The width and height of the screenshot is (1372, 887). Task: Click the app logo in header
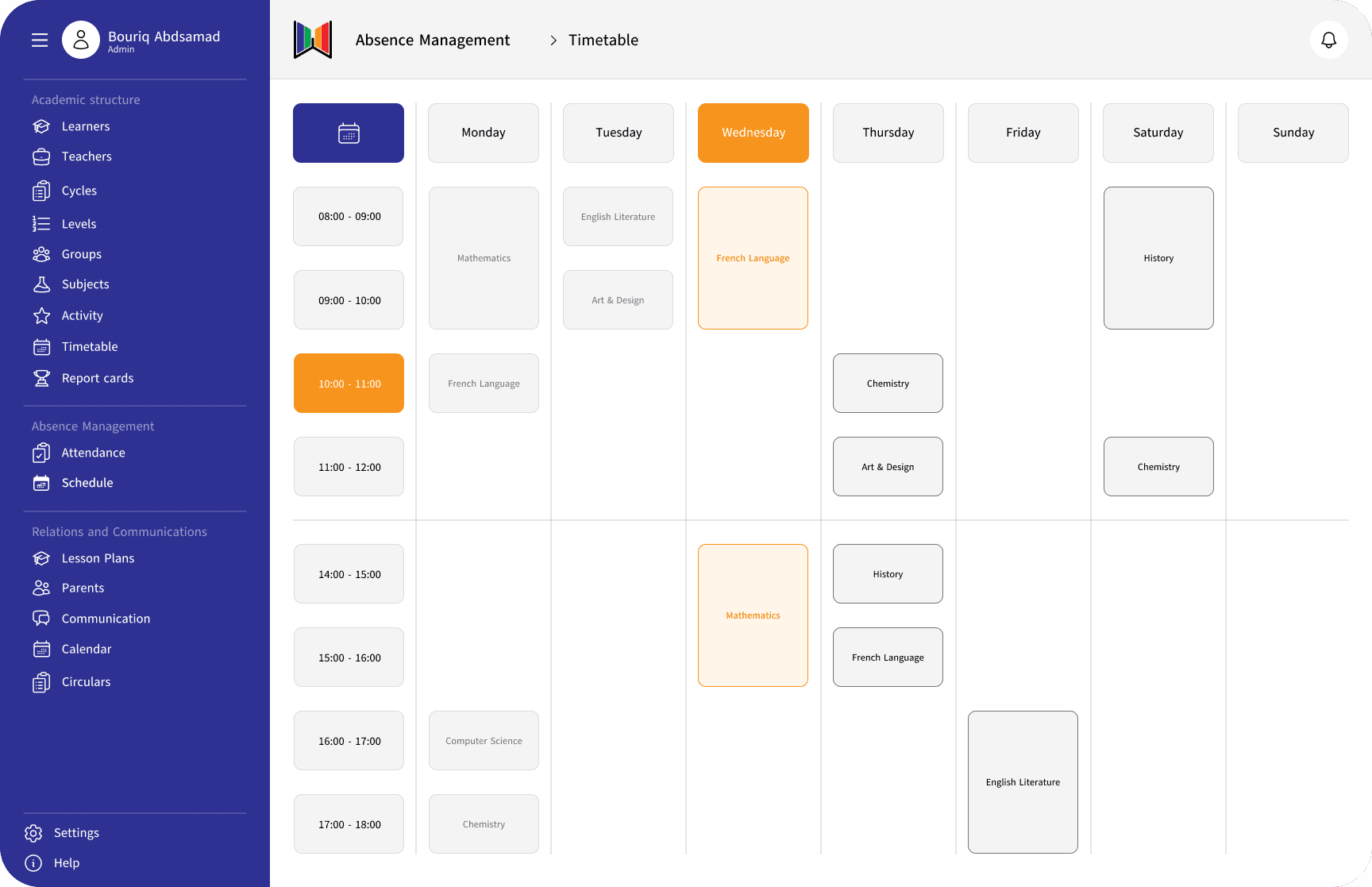[313, 40]
